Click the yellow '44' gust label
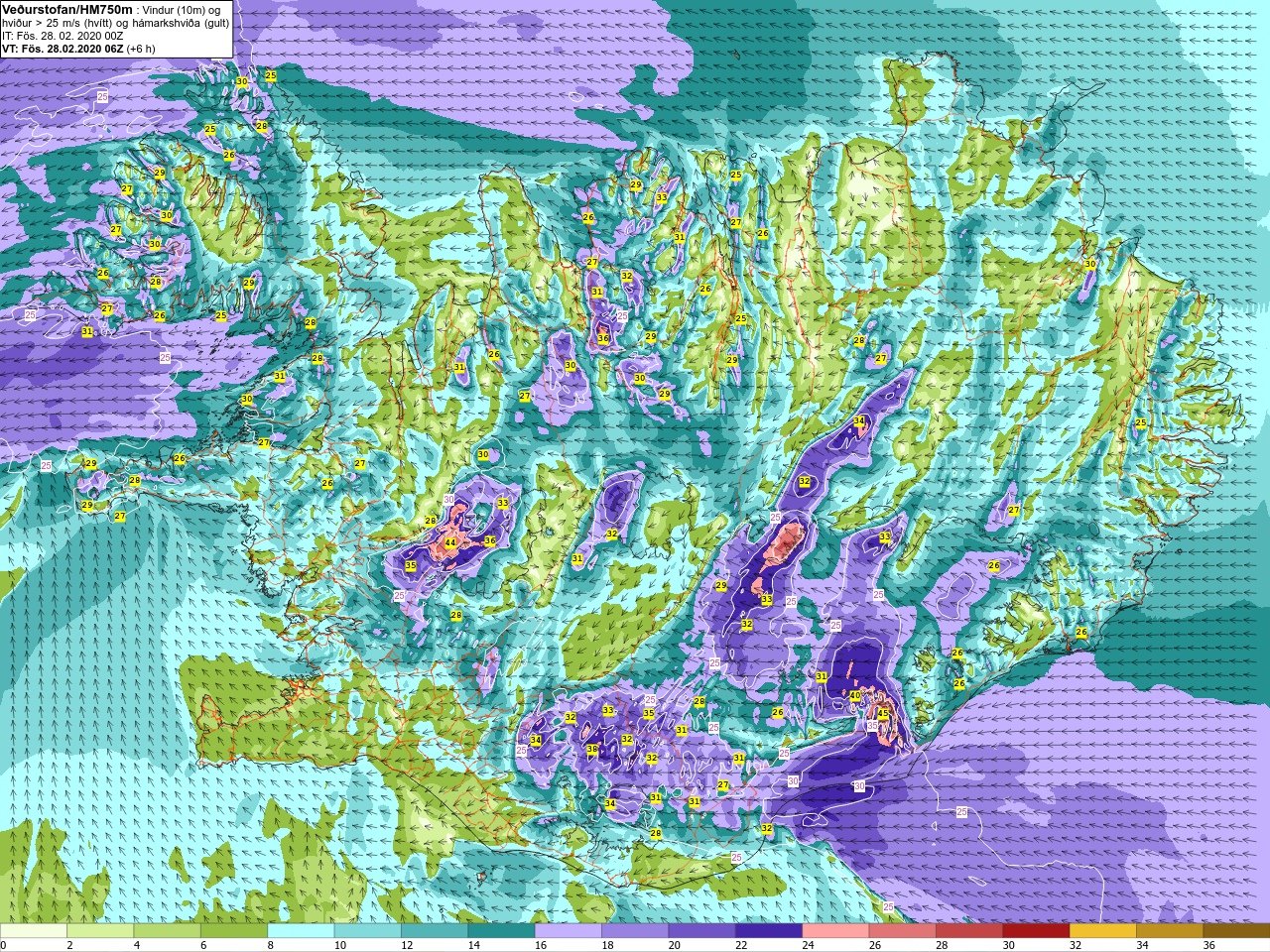Image resolution: width=1270 pixels, height=952 pixels. coord(449,543)
